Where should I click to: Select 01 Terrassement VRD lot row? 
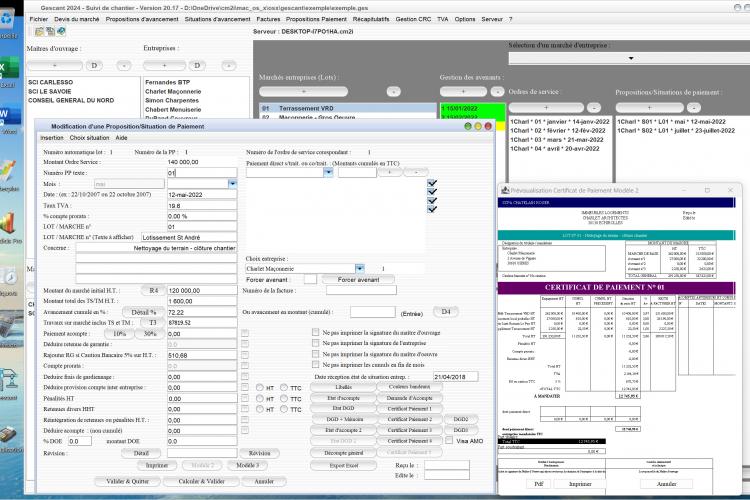(348, 109)
